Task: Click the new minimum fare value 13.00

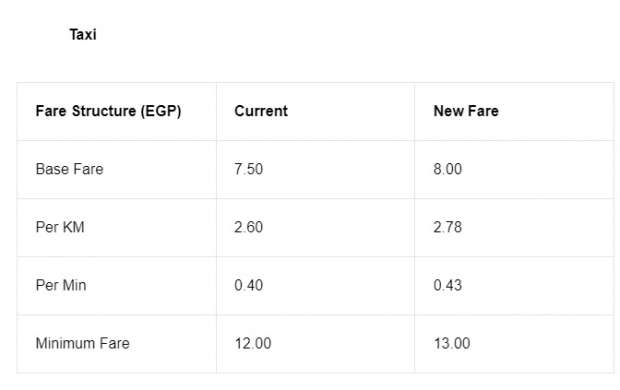Action: [x=452, y=343]
